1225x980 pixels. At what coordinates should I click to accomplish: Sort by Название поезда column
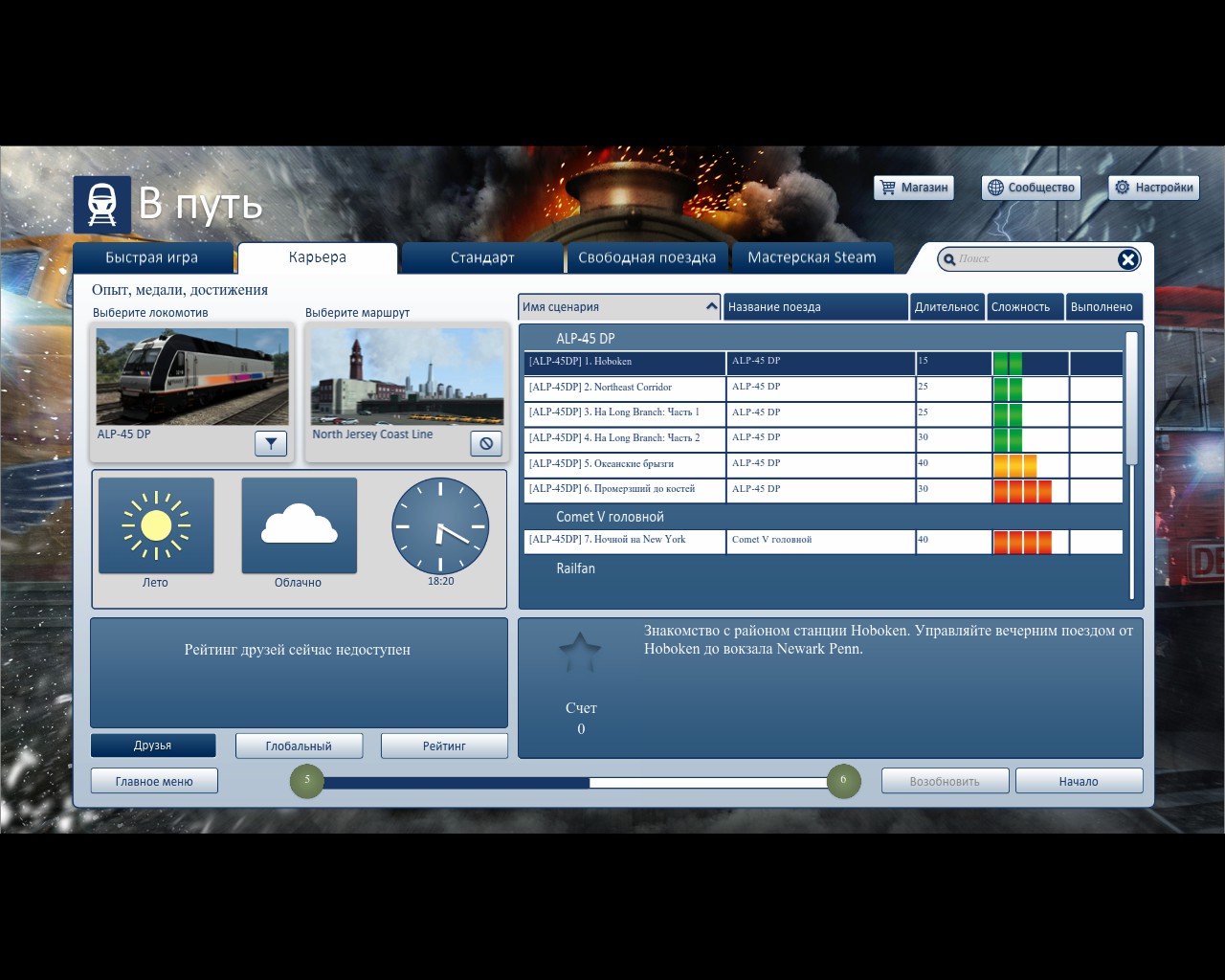click(815, 306)
